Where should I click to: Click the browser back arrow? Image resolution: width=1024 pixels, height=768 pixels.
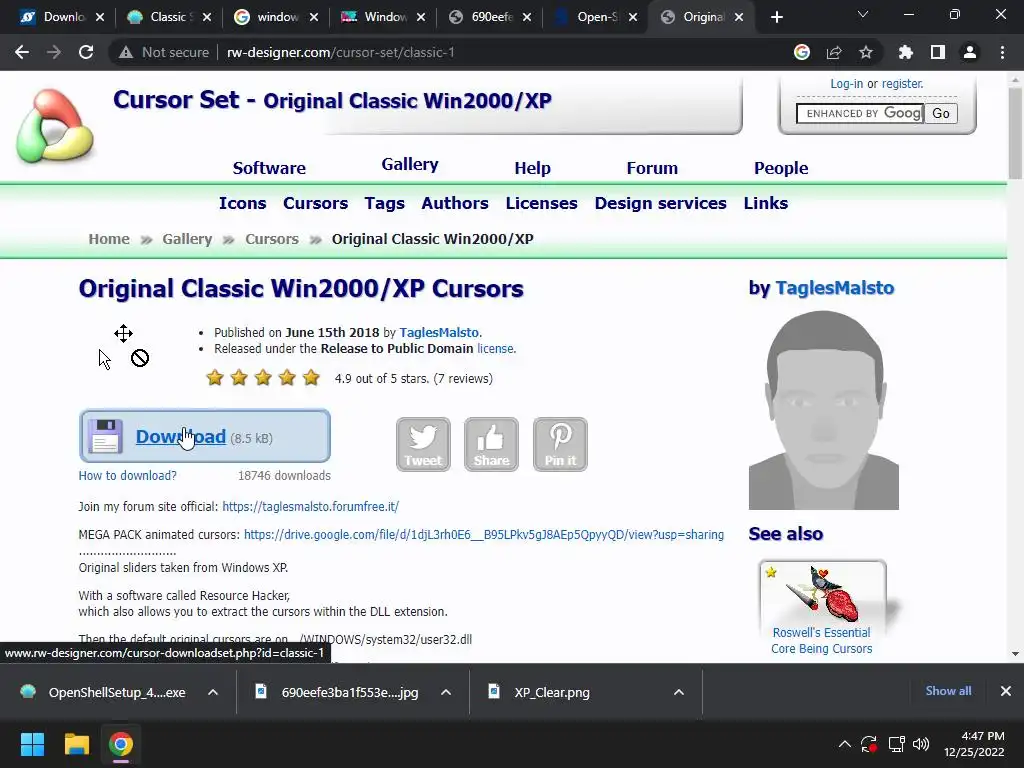click(x=22, y=52)
